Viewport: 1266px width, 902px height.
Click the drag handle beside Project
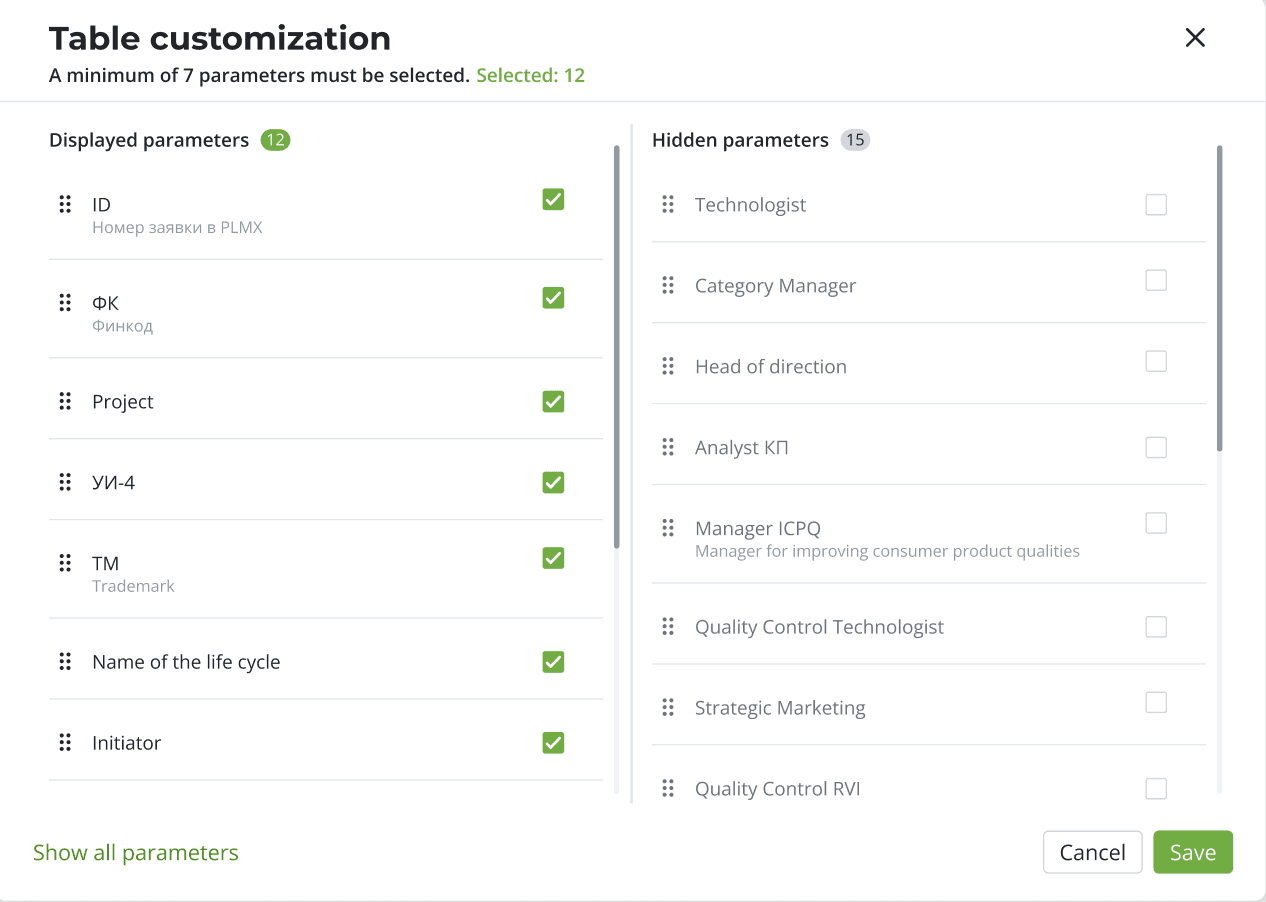click(65, 401)
